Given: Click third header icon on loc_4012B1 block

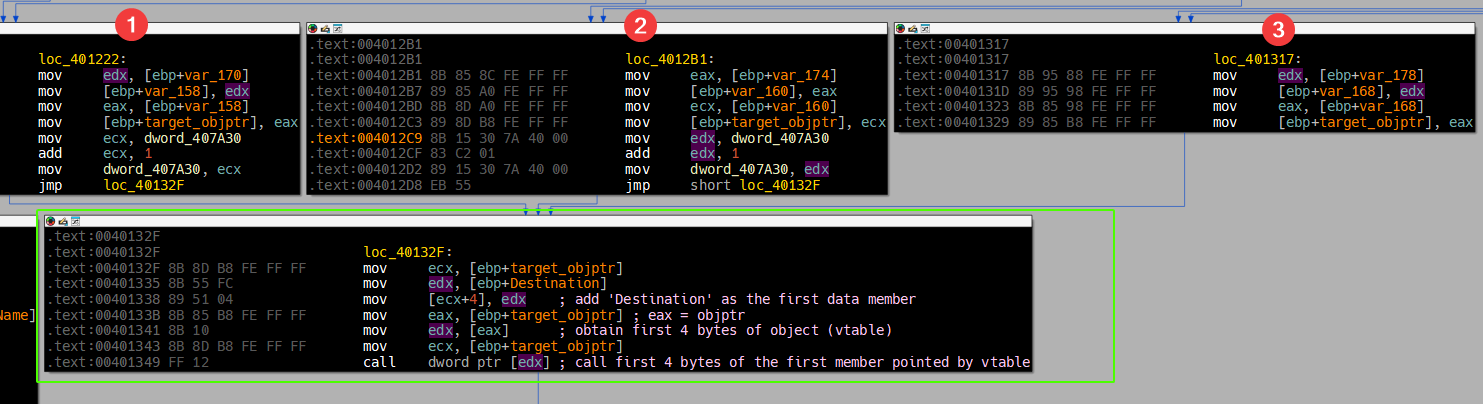Looking at the screenshot, I should pyautogui.click(x=338, y=29).
